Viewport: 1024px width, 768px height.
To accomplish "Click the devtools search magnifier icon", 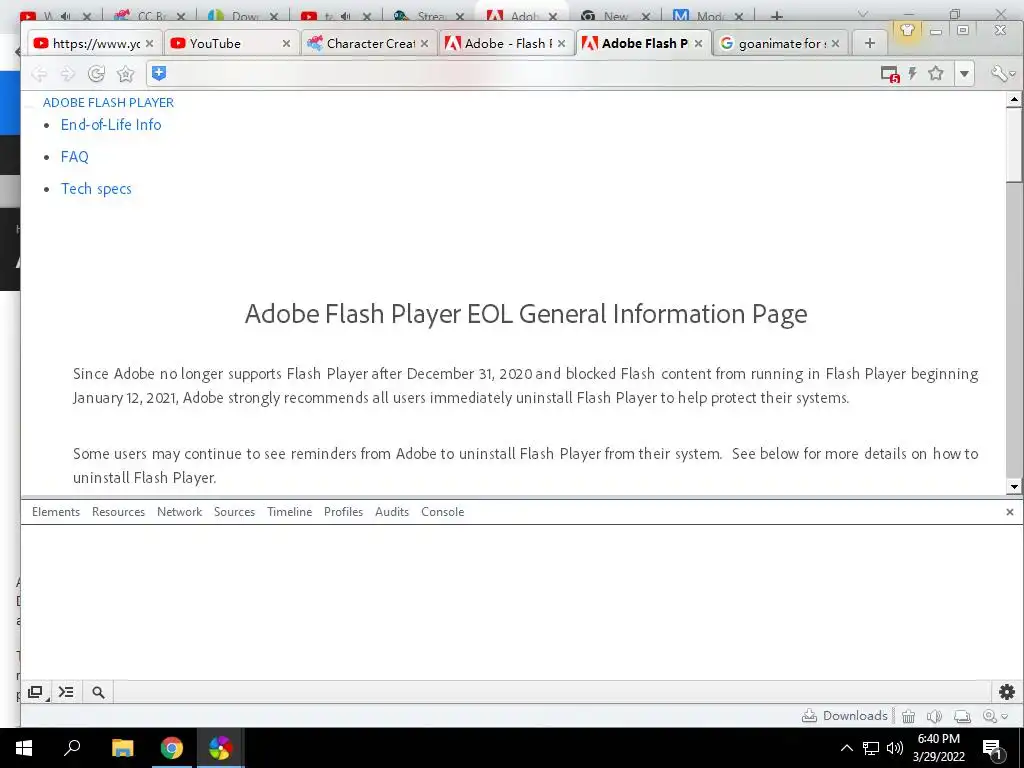I will click(x=98, y=692).
